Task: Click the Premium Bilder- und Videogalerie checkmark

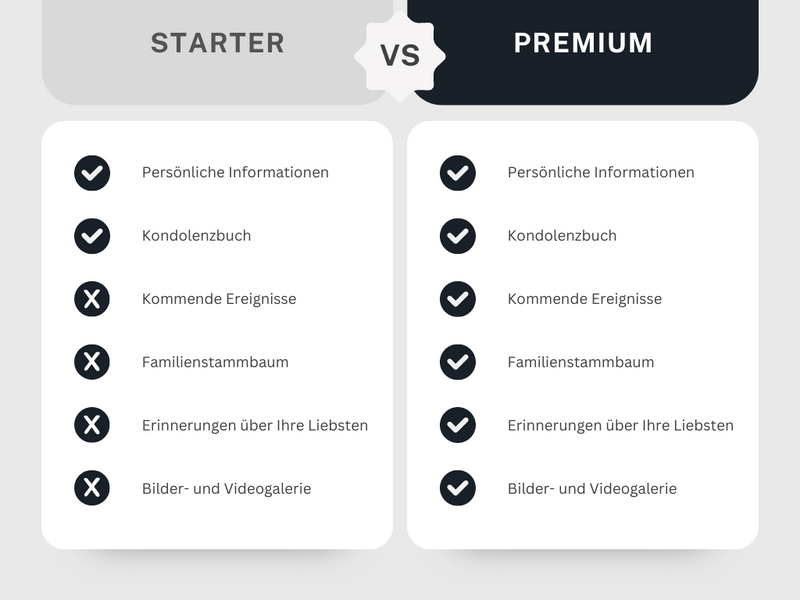Action: (458, 488)
